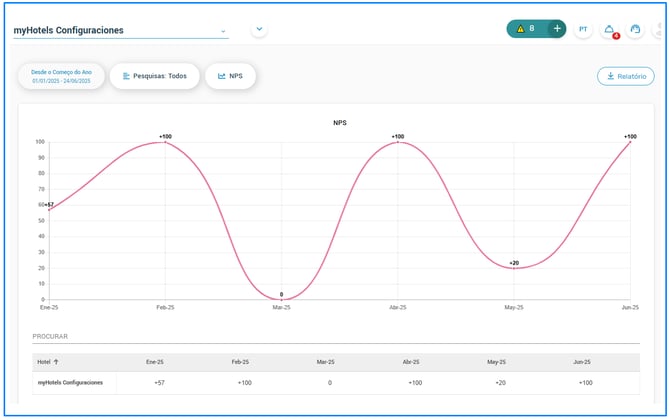Open the support headset icon
The height and width of the screenshot is (420, 670).
635,29
